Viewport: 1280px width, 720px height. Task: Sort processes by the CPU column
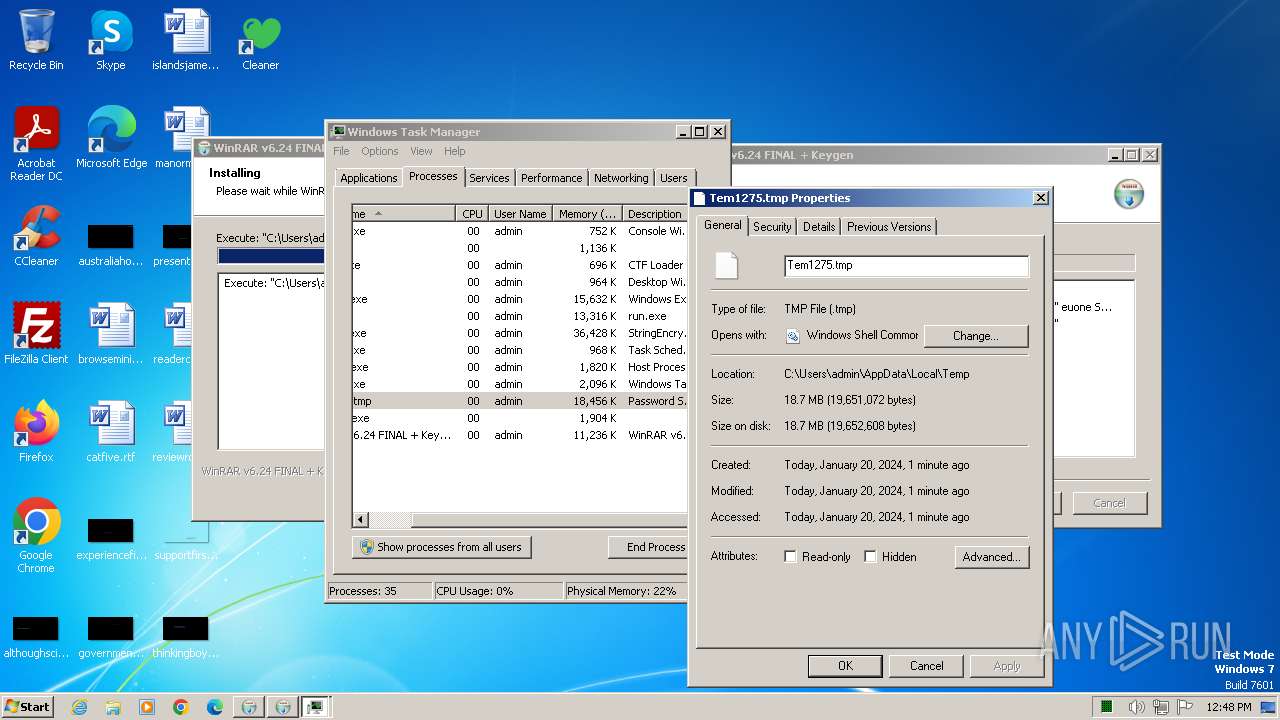(472, 214)
